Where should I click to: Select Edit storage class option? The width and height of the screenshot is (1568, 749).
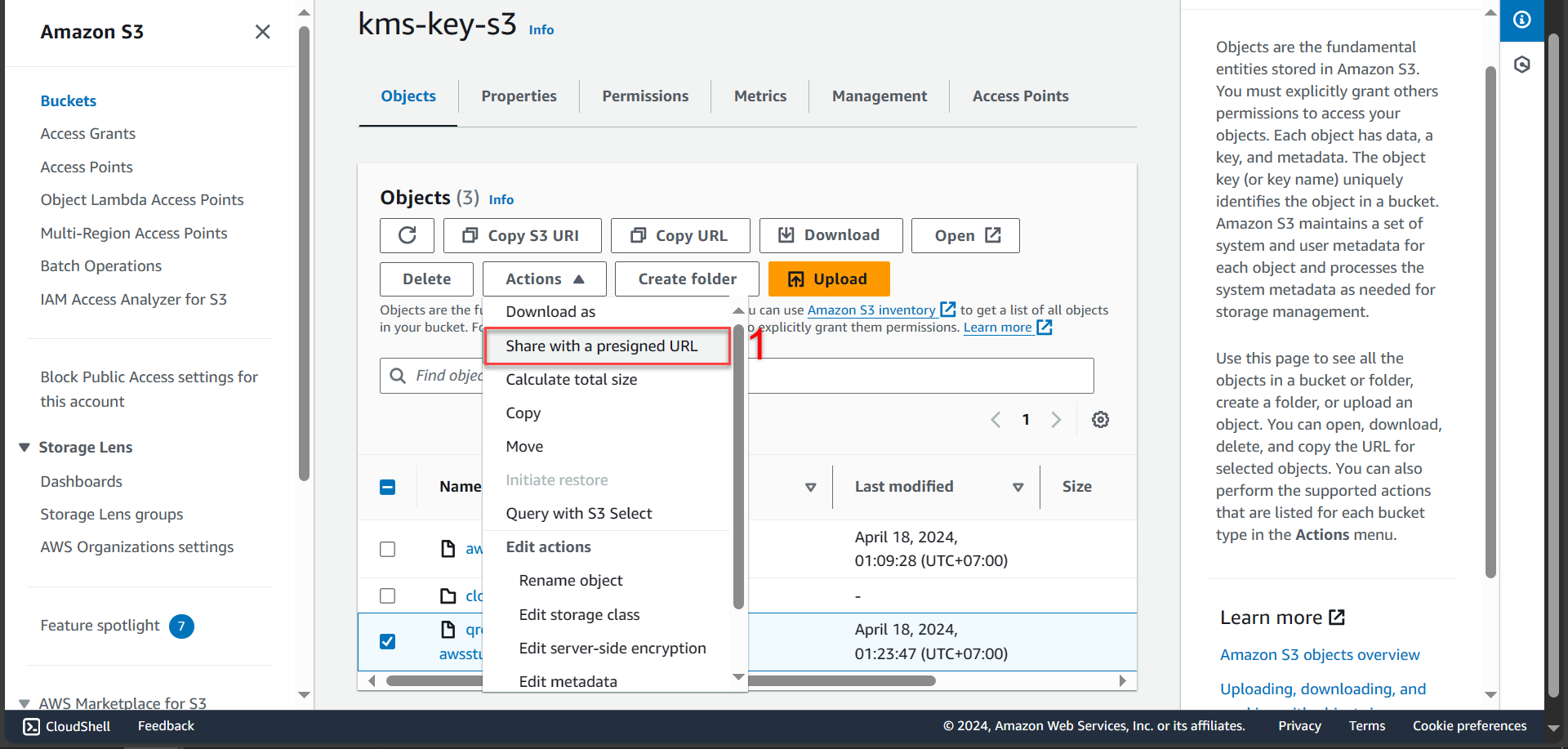[579, 614]
